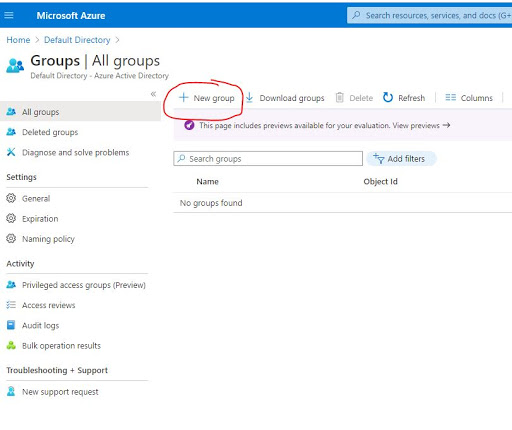Open Deleted groups in sidebar
The height and width of the screenshot is (430, 512).
(50, 132)
